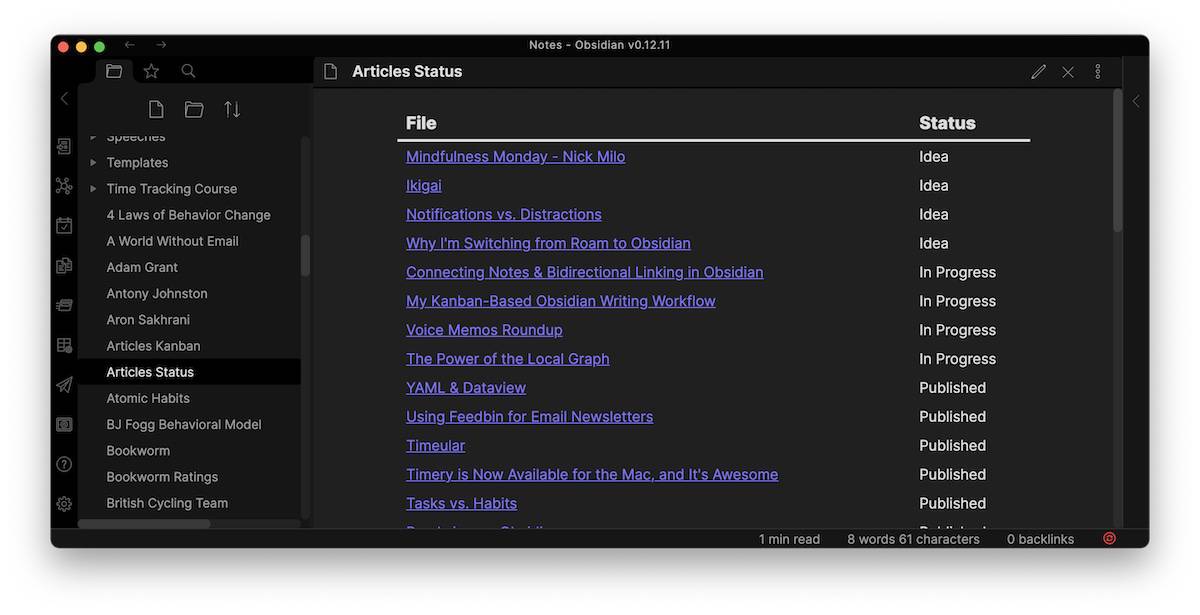Navigate forward with the title bar arrow
Image resolution: width=1200 pixels, height=615 pixels.
pos(161,45)
